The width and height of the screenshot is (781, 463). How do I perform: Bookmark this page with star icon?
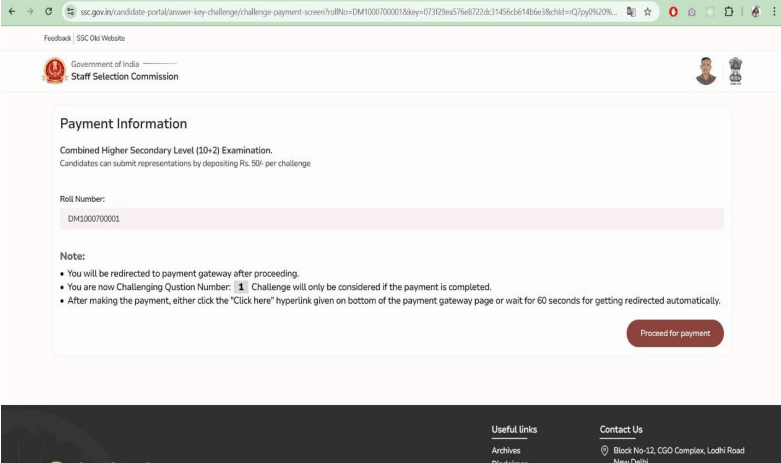click(649, 11)
